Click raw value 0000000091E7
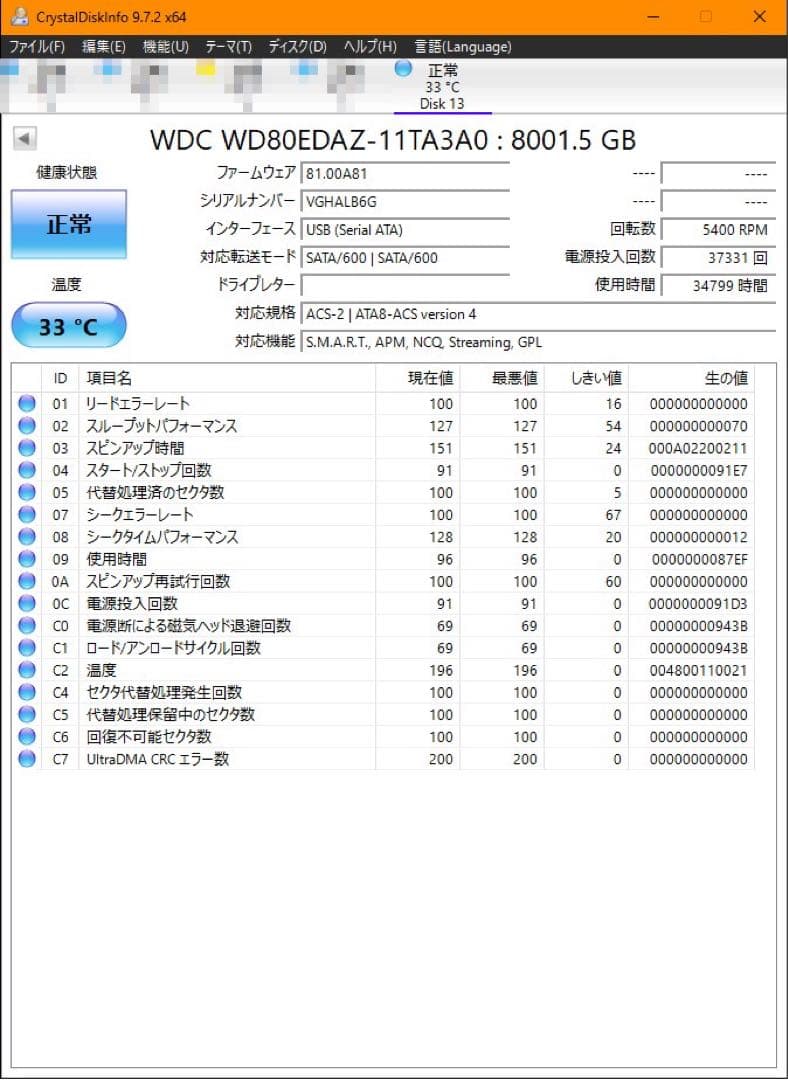This screenshot has height=1080, width=788. tap(700, 470)
